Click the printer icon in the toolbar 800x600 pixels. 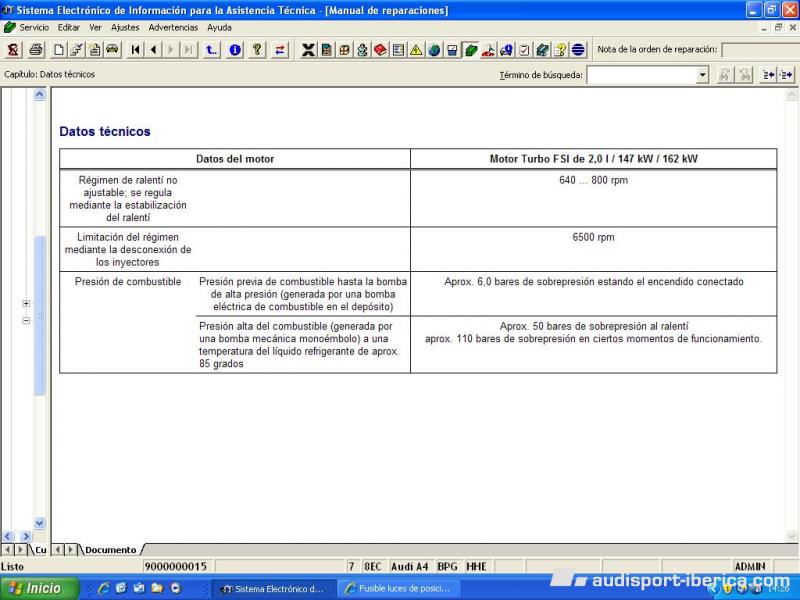coord(36,50)
